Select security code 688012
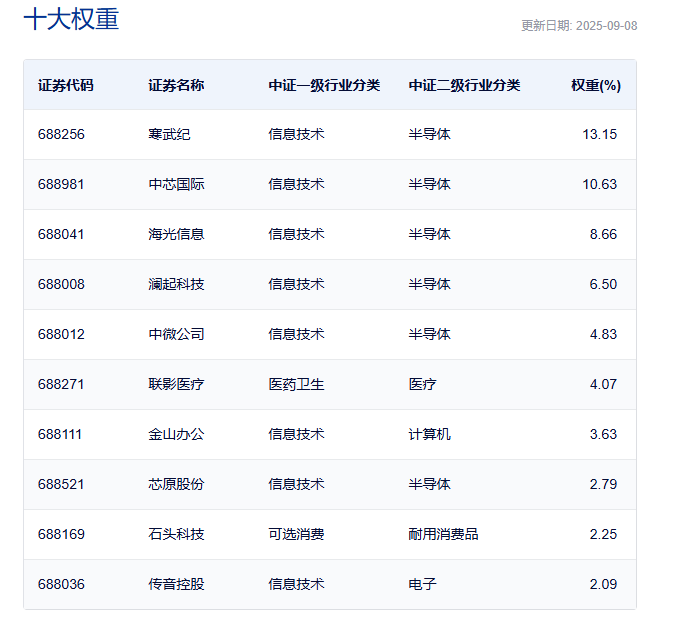 pos(61,334)
